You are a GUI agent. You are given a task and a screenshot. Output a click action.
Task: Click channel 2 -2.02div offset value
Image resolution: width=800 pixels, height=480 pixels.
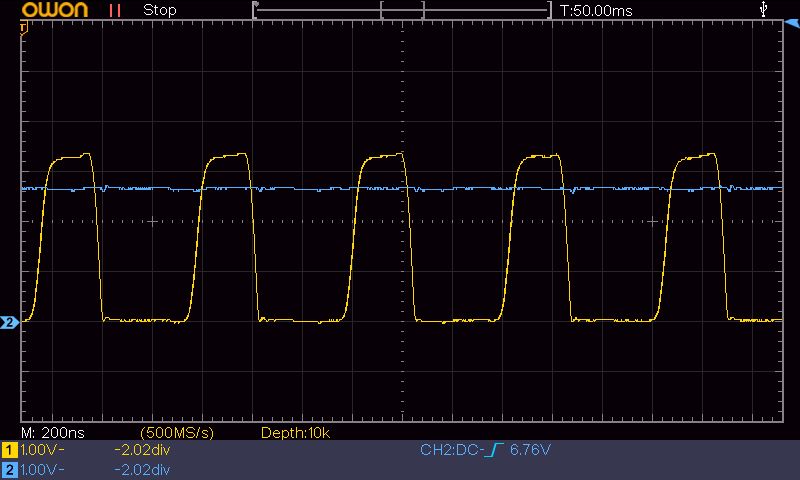pyautogui.click(x=142, y=470)
